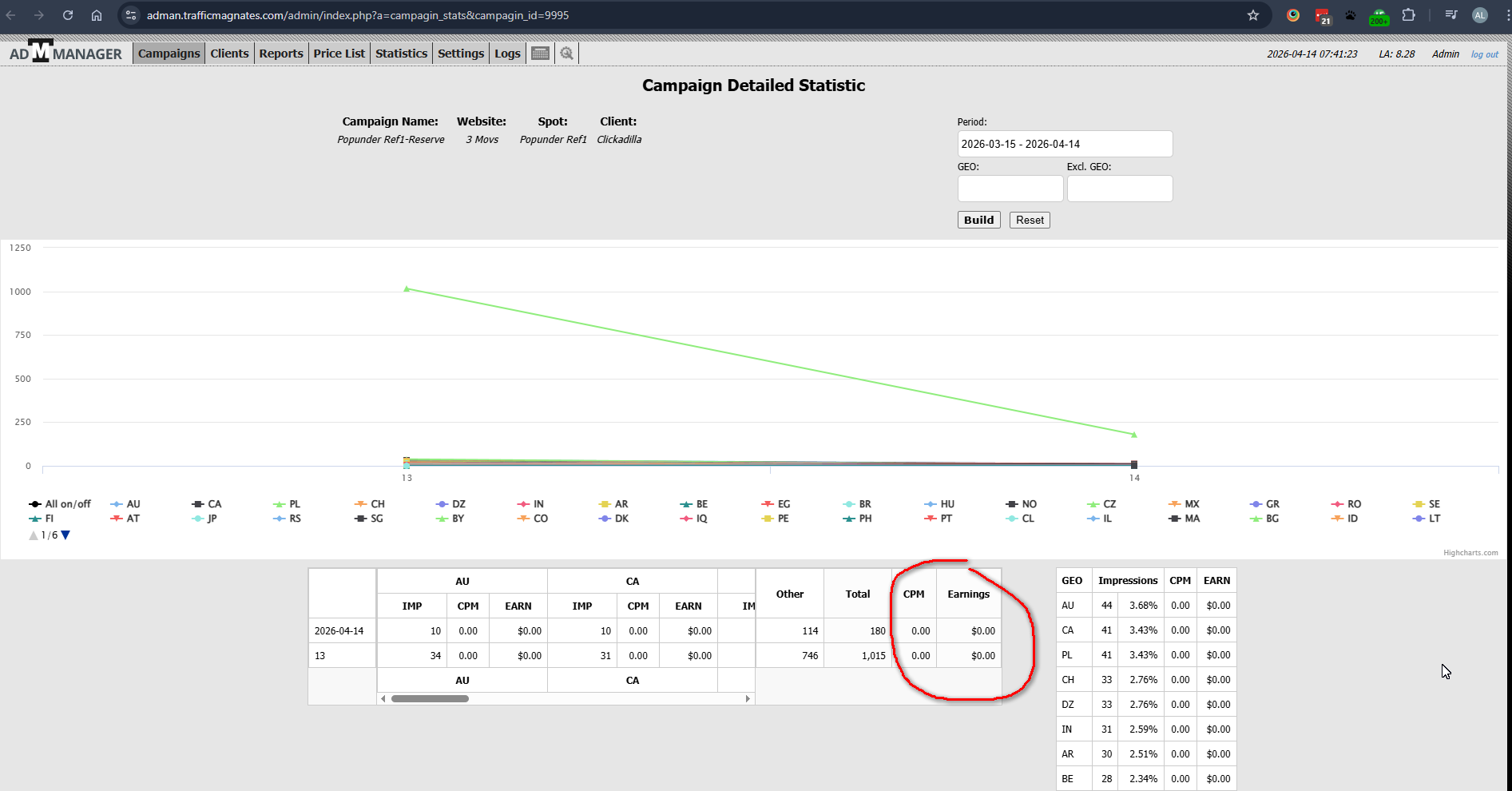Click the browser home icon
The height and width of the screenshot is (791, 1512).
97,15
